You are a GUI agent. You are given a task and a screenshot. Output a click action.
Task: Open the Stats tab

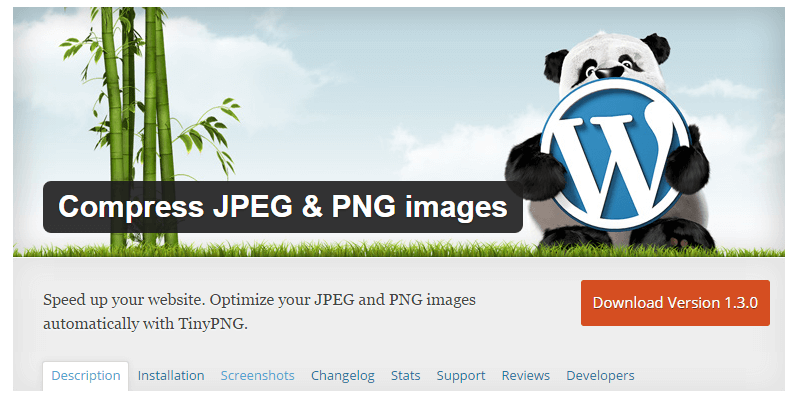click(x=406, y=376)
